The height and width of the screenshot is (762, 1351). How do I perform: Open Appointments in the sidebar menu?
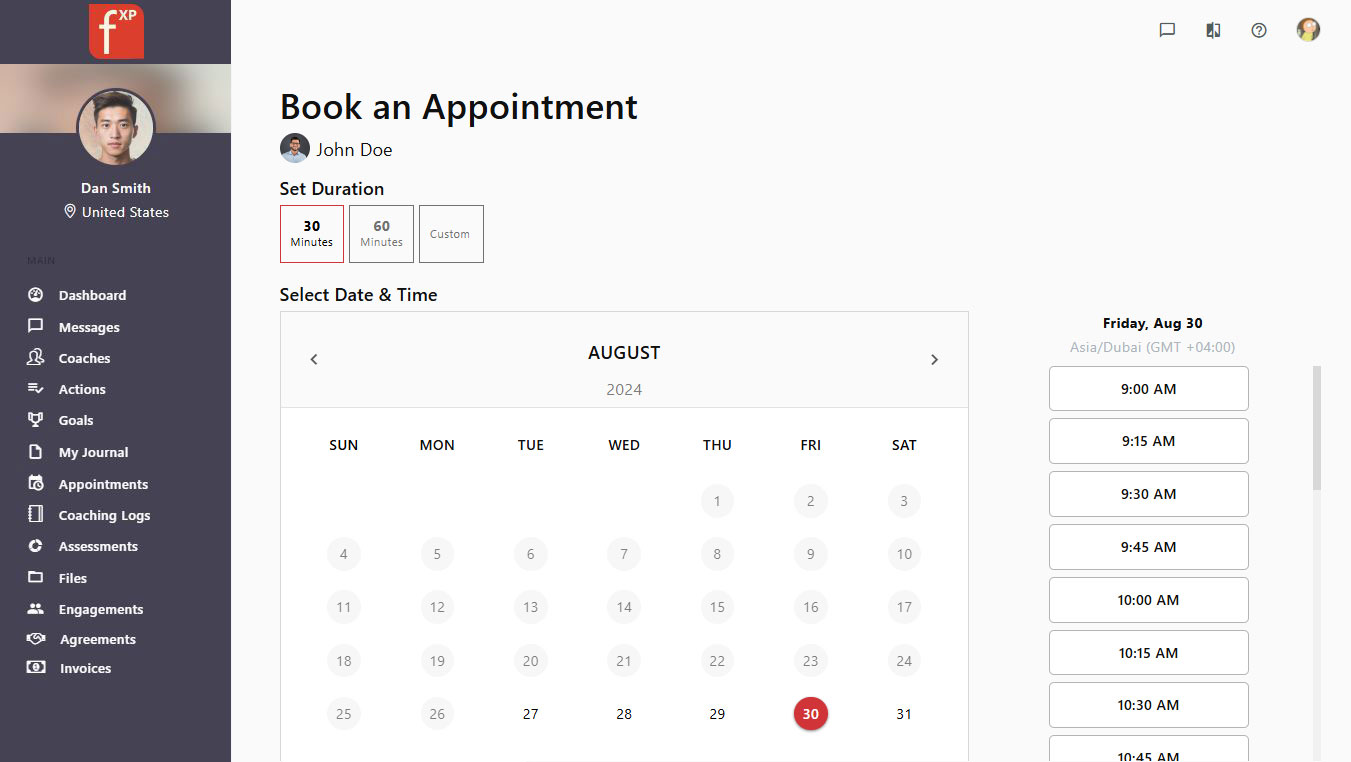[x=103, y=484]
